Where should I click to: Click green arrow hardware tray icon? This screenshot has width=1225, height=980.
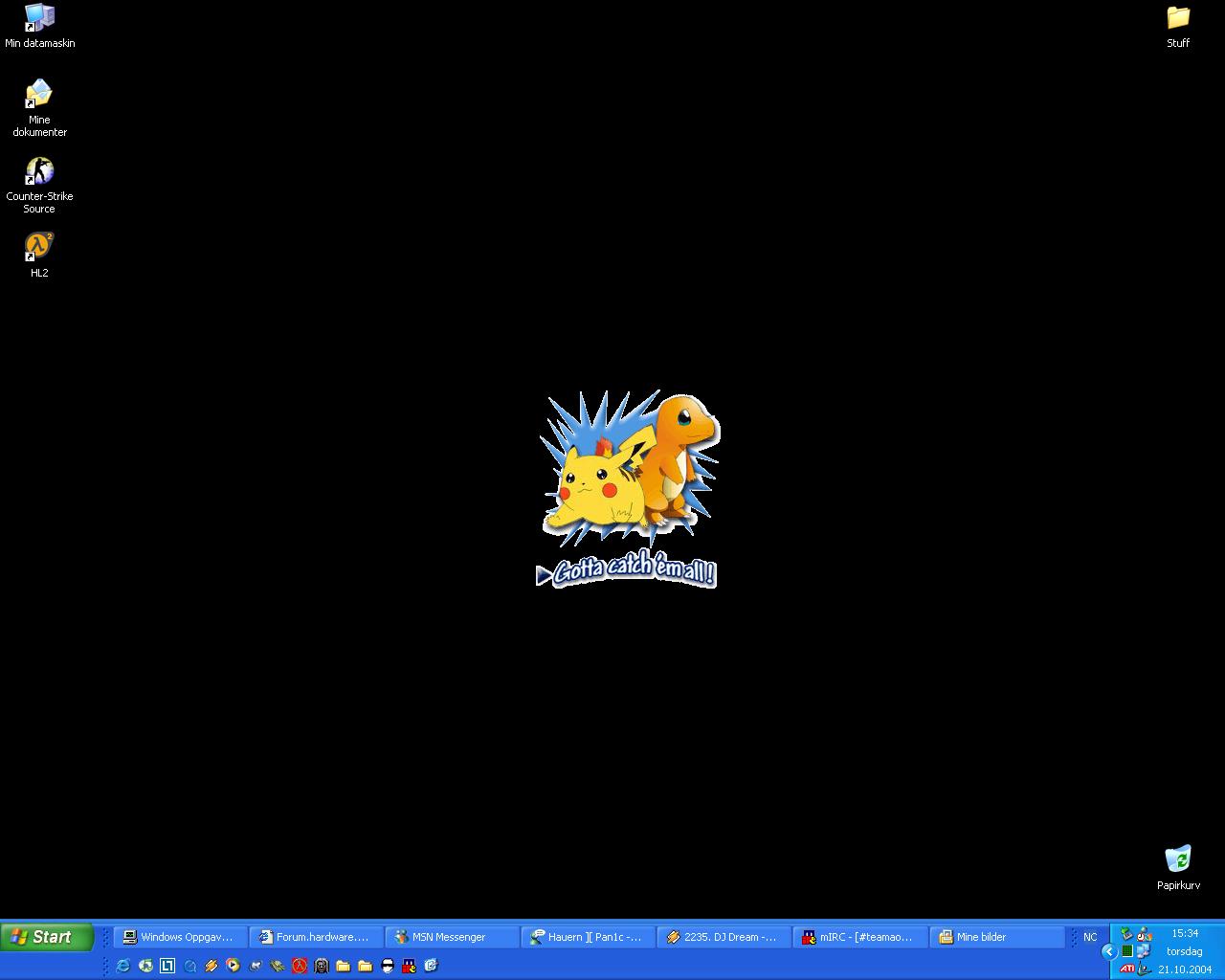[x=1126, y=934]
